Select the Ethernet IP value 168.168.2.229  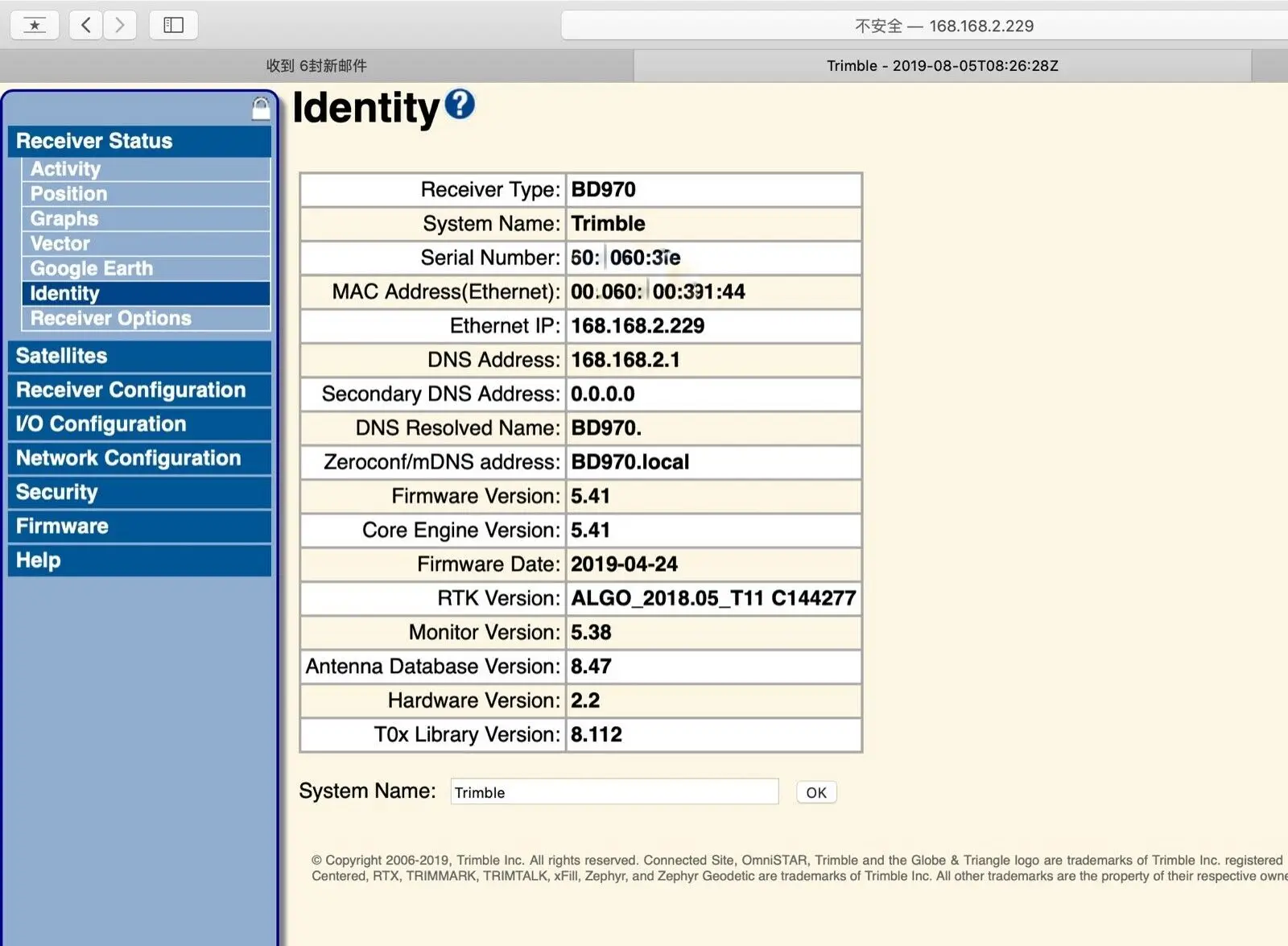coord(638,326)
